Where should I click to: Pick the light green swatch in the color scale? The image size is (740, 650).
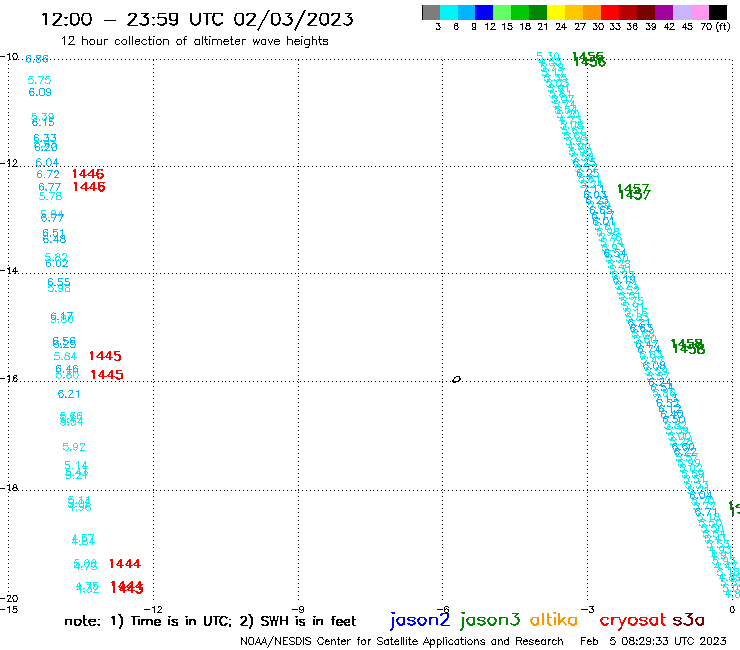(x=503, y=12)
